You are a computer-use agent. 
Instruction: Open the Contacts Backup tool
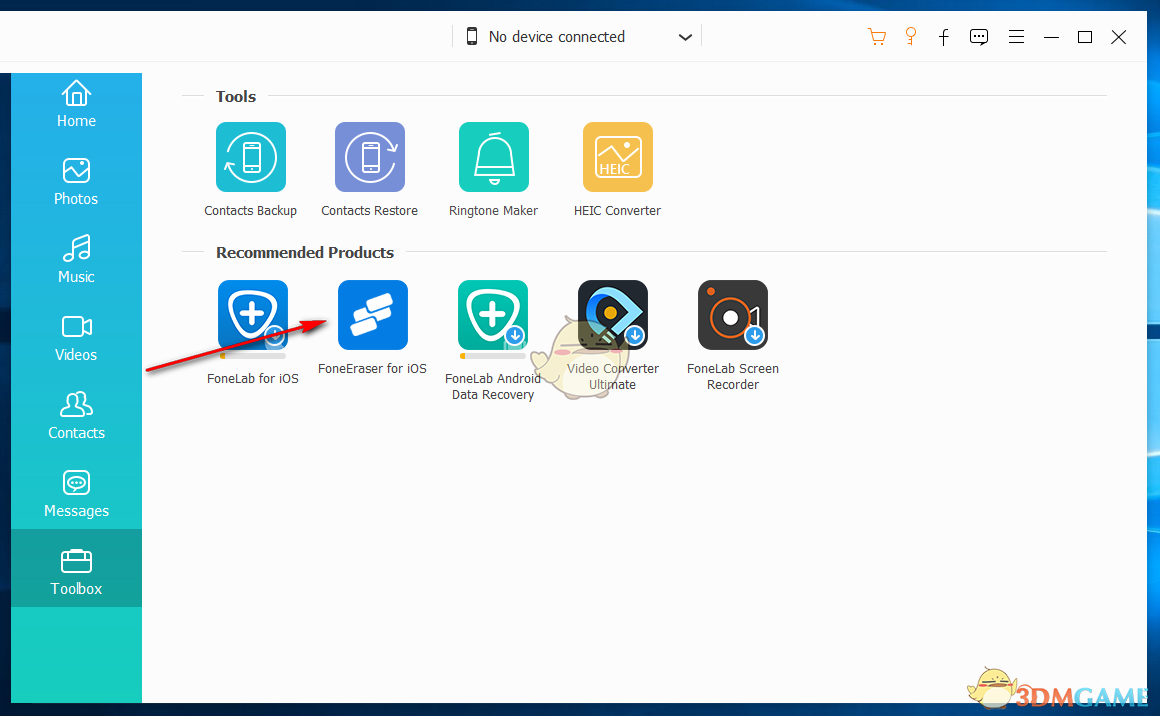tap(251, 157)
